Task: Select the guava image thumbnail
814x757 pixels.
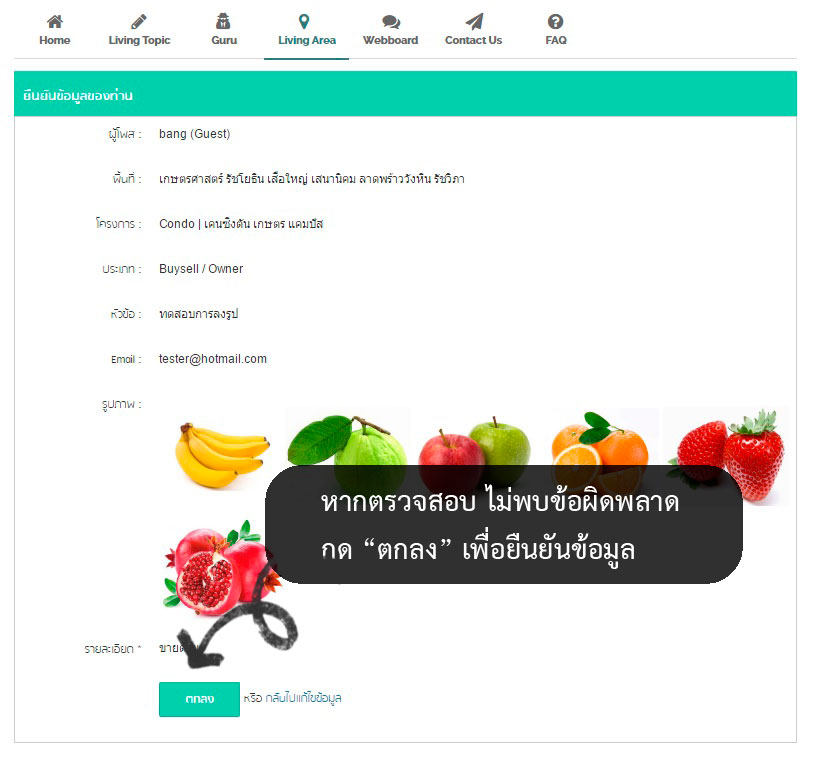Action: (347, 449)
